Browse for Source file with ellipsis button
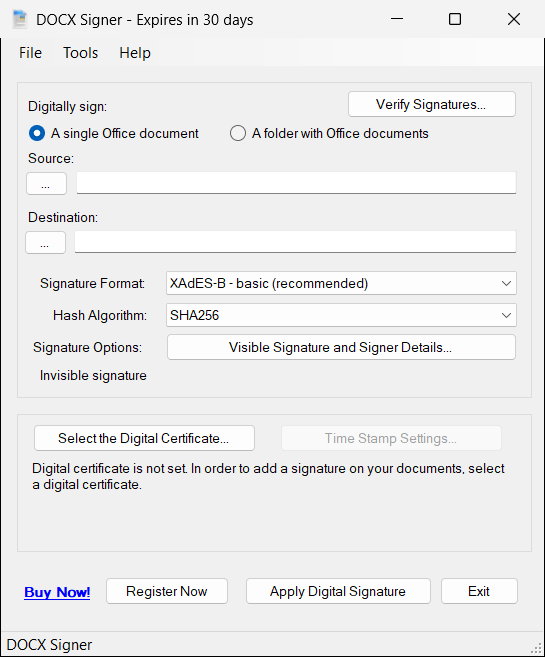545x657 pixels. pos(46,184)
